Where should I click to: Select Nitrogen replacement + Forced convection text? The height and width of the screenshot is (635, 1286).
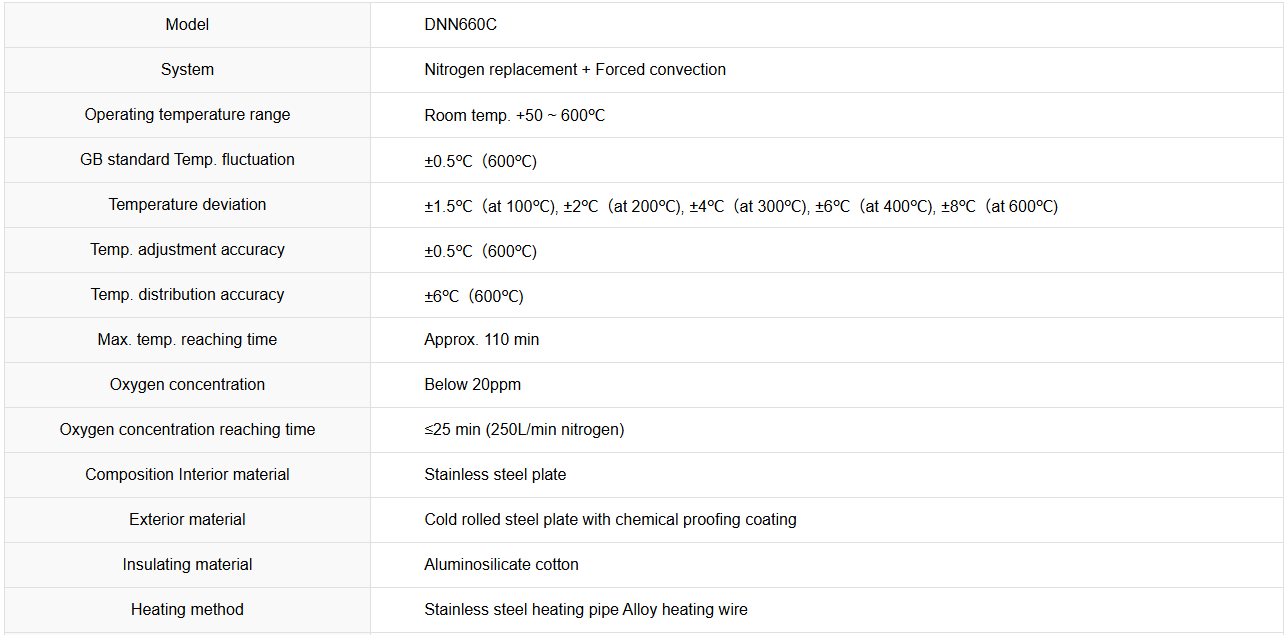point(575,70)
